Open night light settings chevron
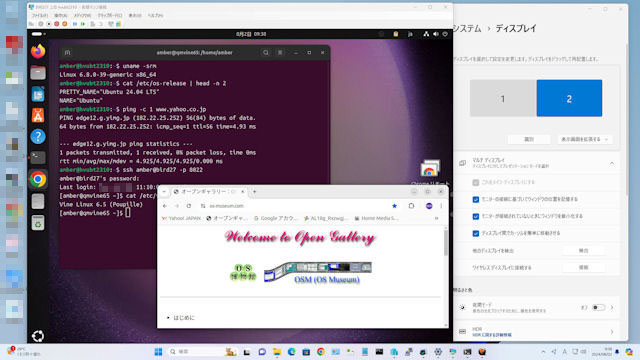640x360 pixels. pyautogui.click(x=612, y=307)
